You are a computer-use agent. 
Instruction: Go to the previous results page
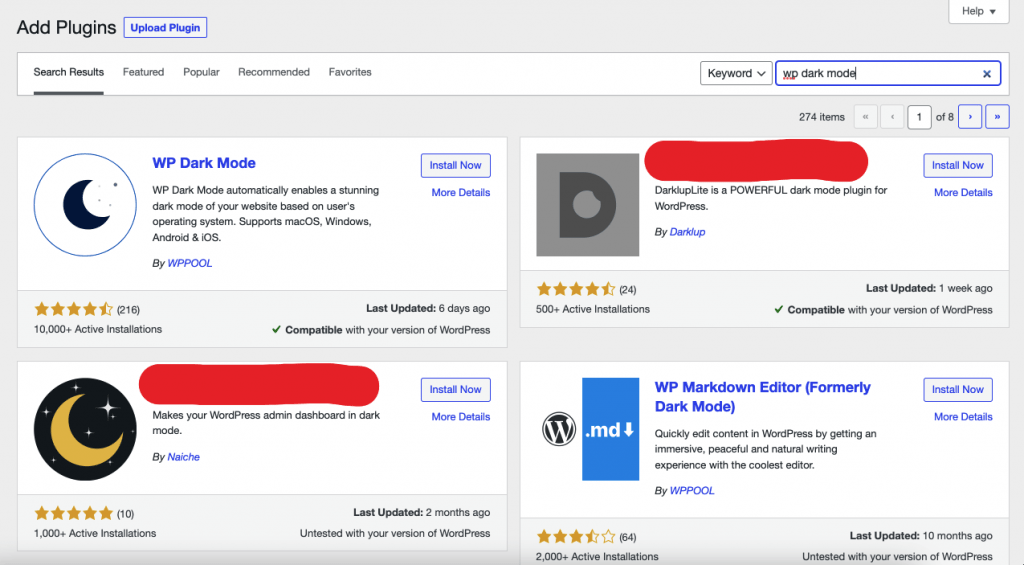892,117
